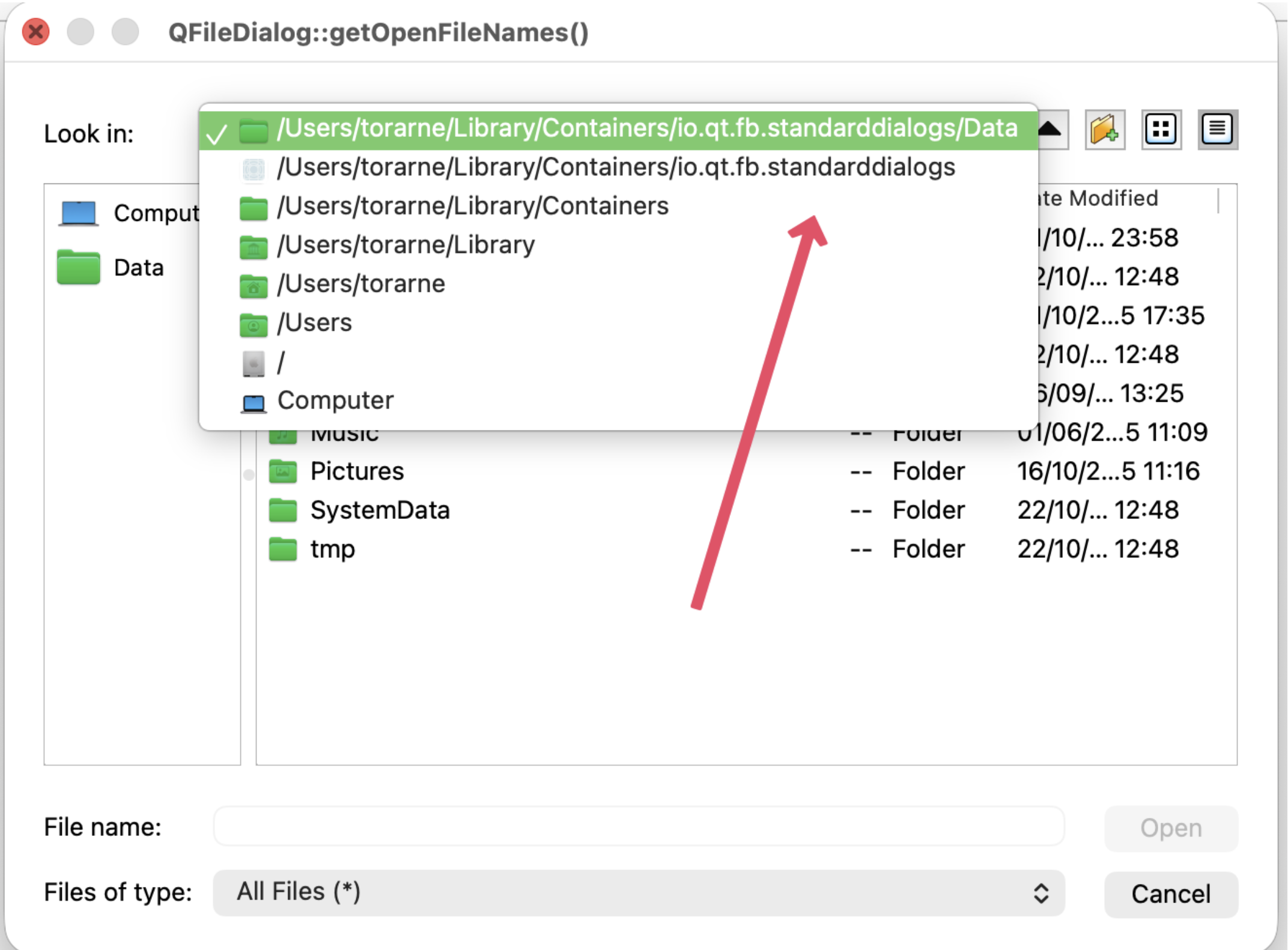Select Computer in the sidebar
The image size is (1288, 950).
coord(155,213)
